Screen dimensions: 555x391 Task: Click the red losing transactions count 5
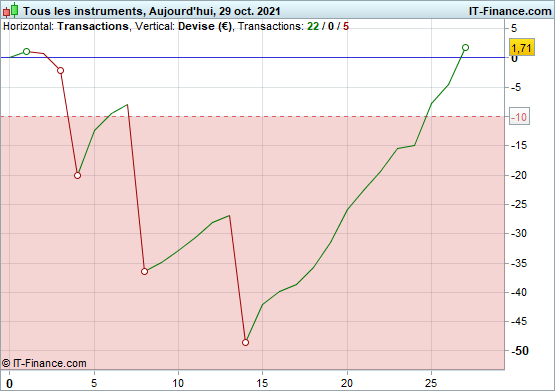pos(346,27)
